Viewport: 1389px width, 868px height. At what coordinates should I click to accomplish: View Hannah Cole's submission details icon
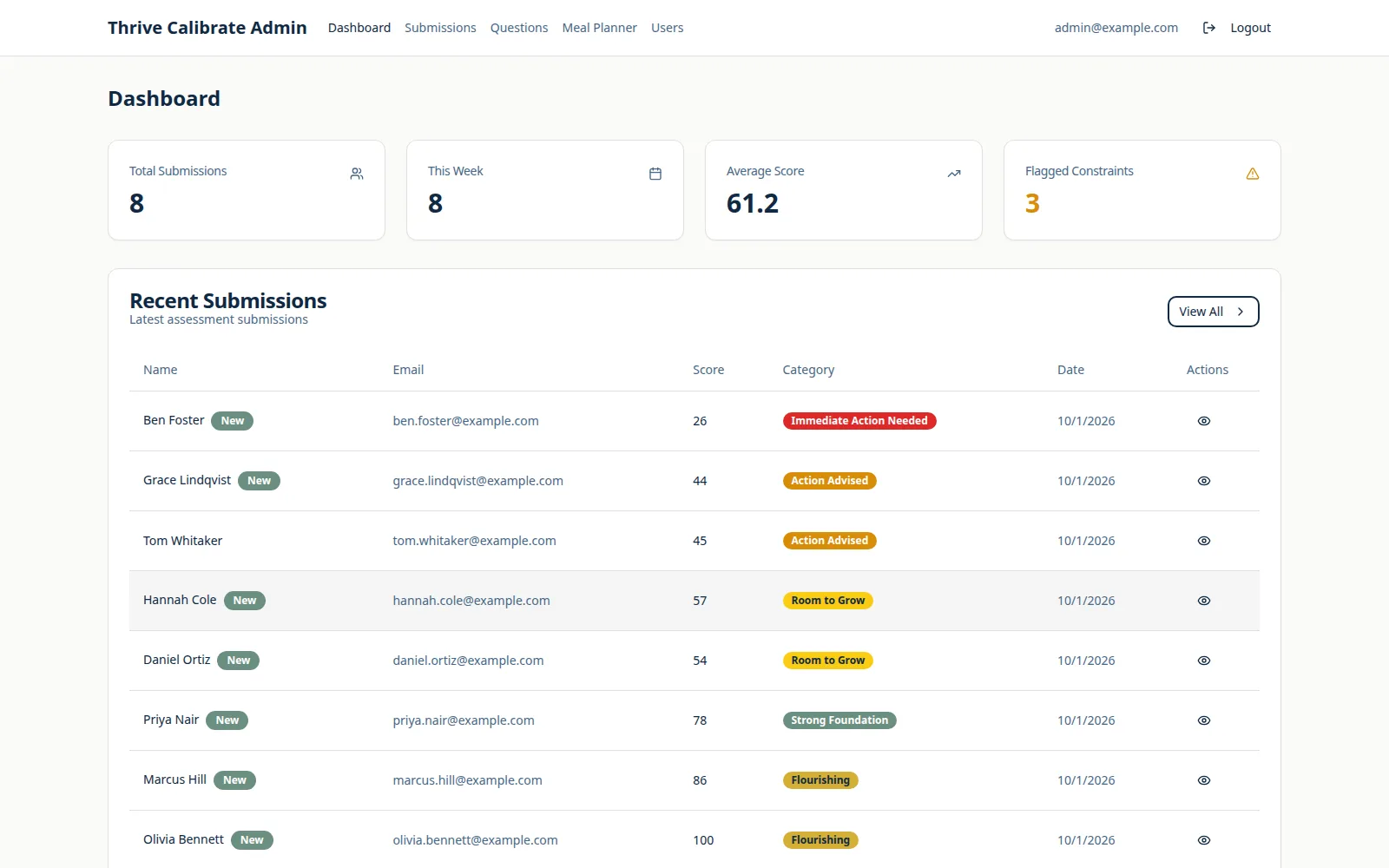click(1204, 601)
